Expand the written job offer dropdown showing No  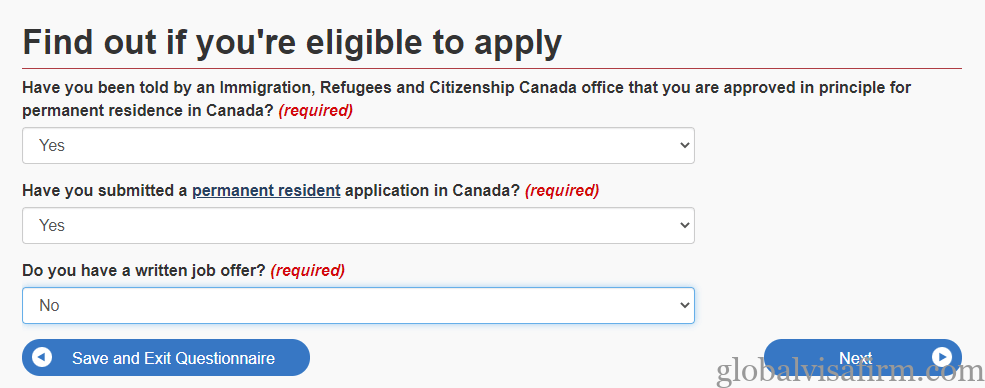[358, 306]
